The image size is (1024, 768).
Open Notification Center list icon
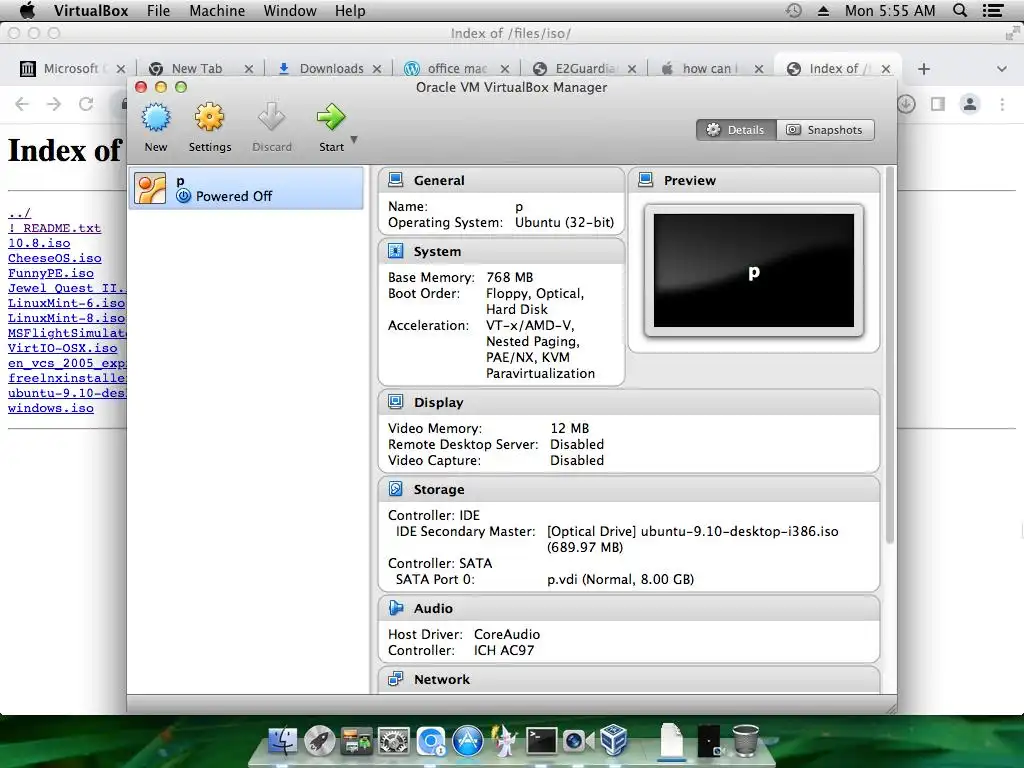coord(993,10)
